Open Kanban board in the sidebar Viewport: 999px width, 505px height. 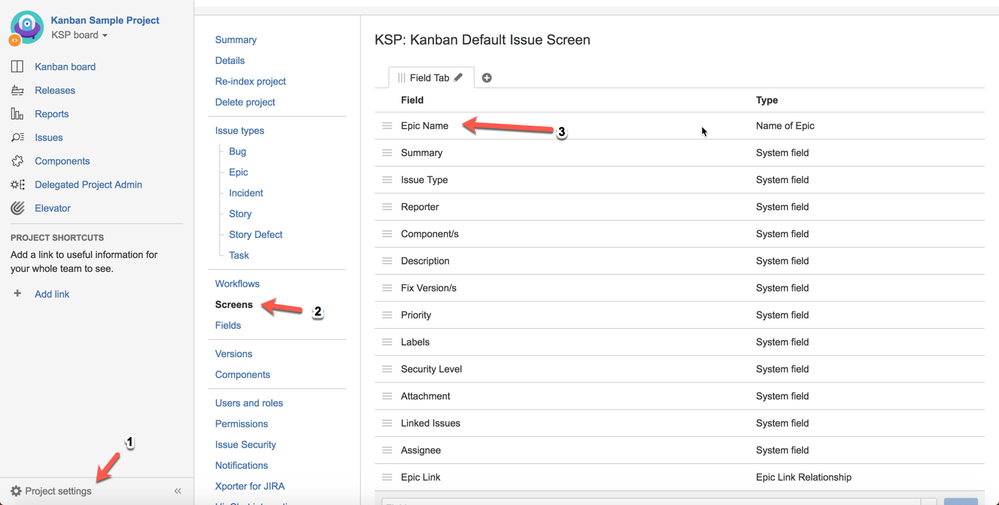(x=65, y=67)
